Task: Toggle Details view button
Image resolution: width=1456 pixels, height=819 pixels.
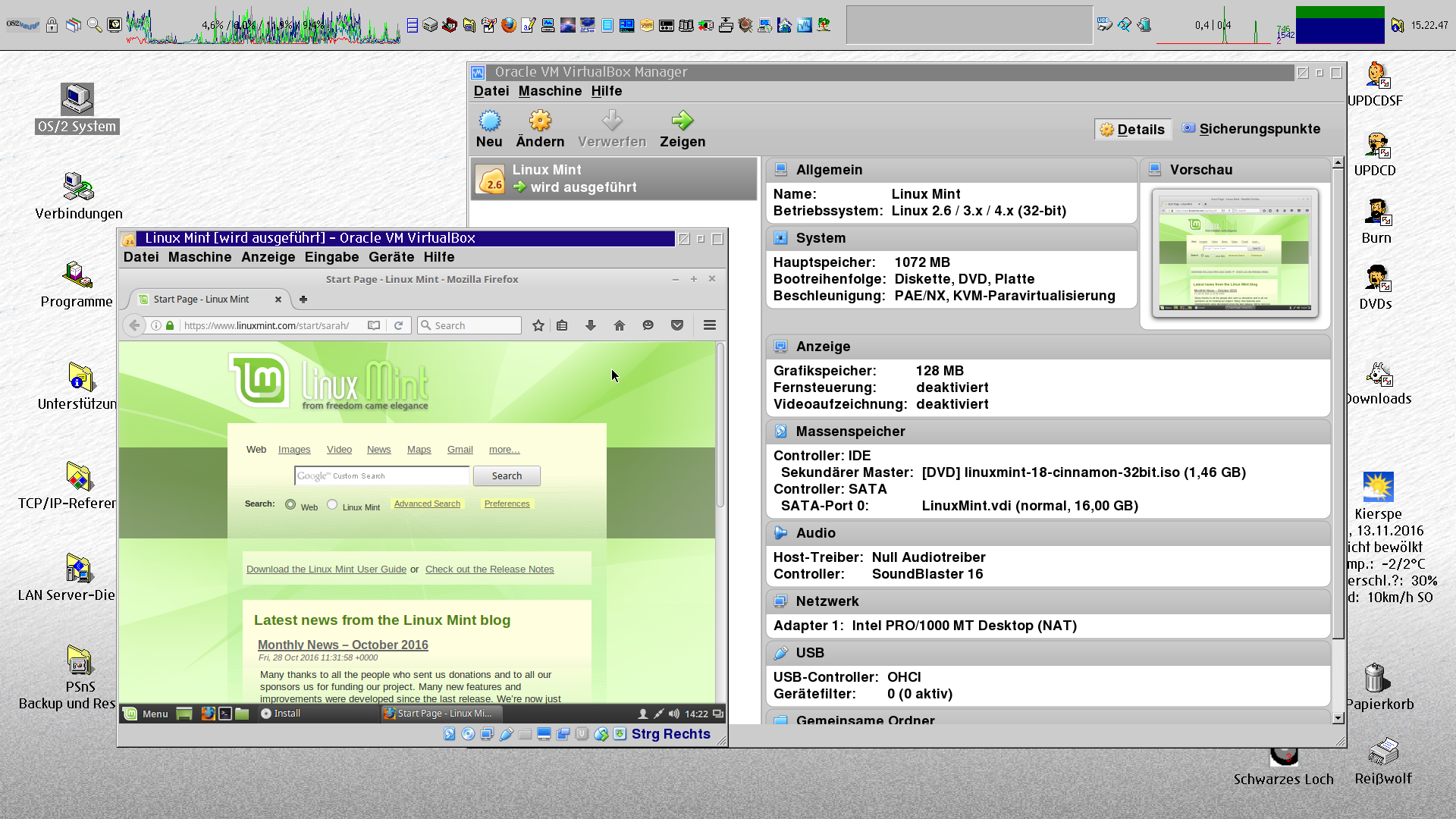Action: click(1133, 130)
